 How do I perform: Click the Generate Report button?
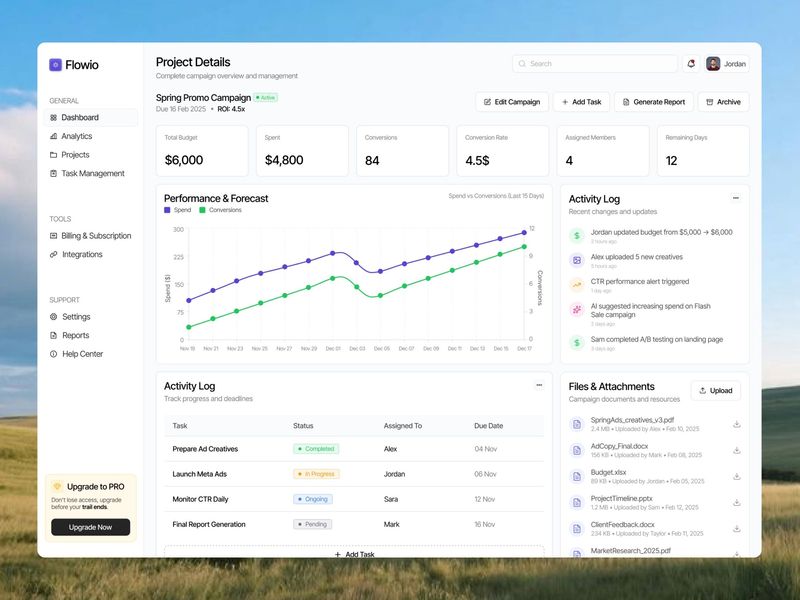(x=655, y=102)
